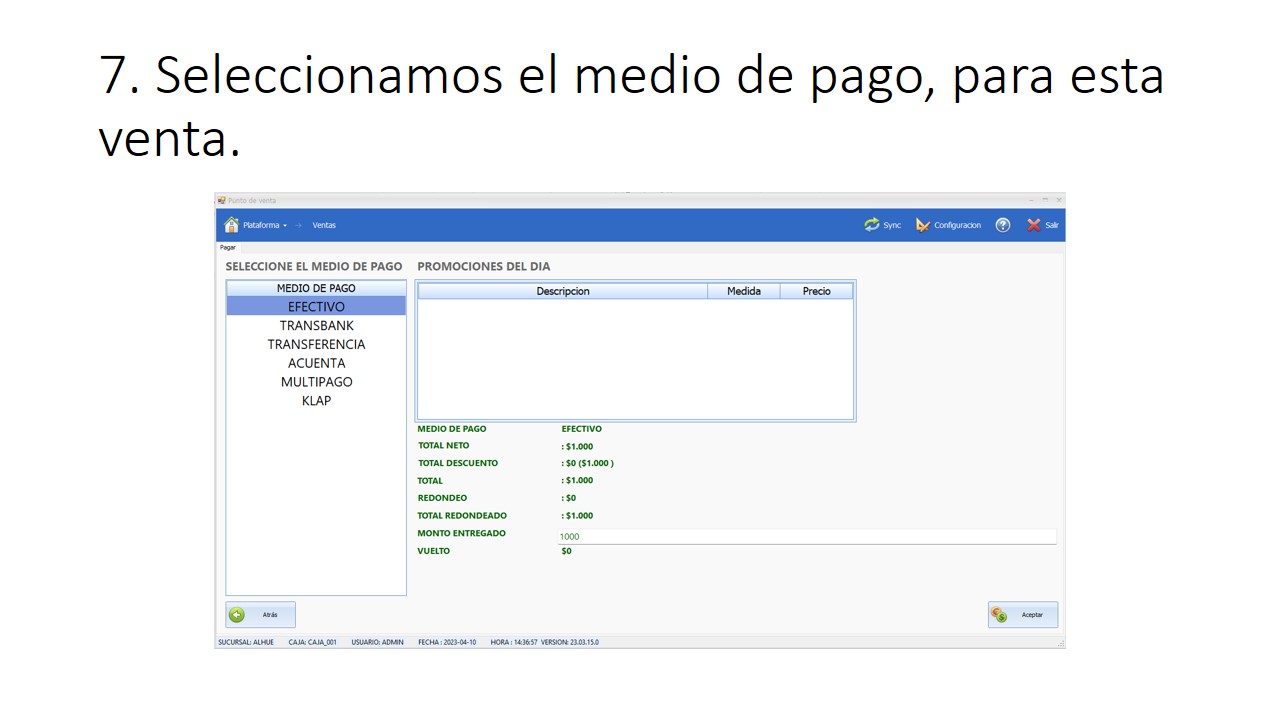The image size is (1280, 720).
Task: Click USUARIO: ADMIN in status bar
Action: 377,642
